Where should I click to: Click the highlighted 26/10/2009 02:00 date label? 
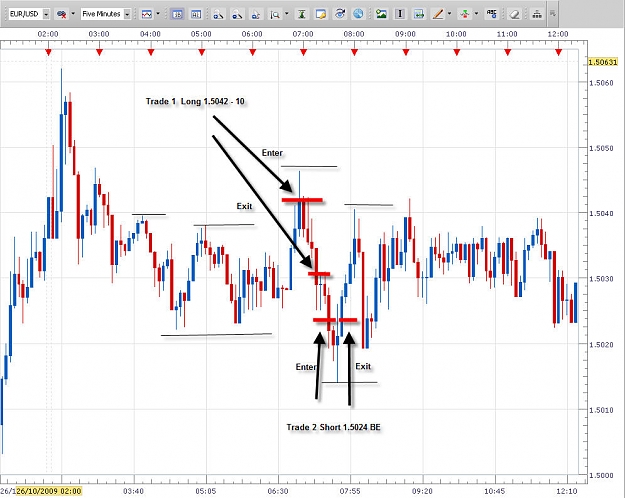(49, 491)
